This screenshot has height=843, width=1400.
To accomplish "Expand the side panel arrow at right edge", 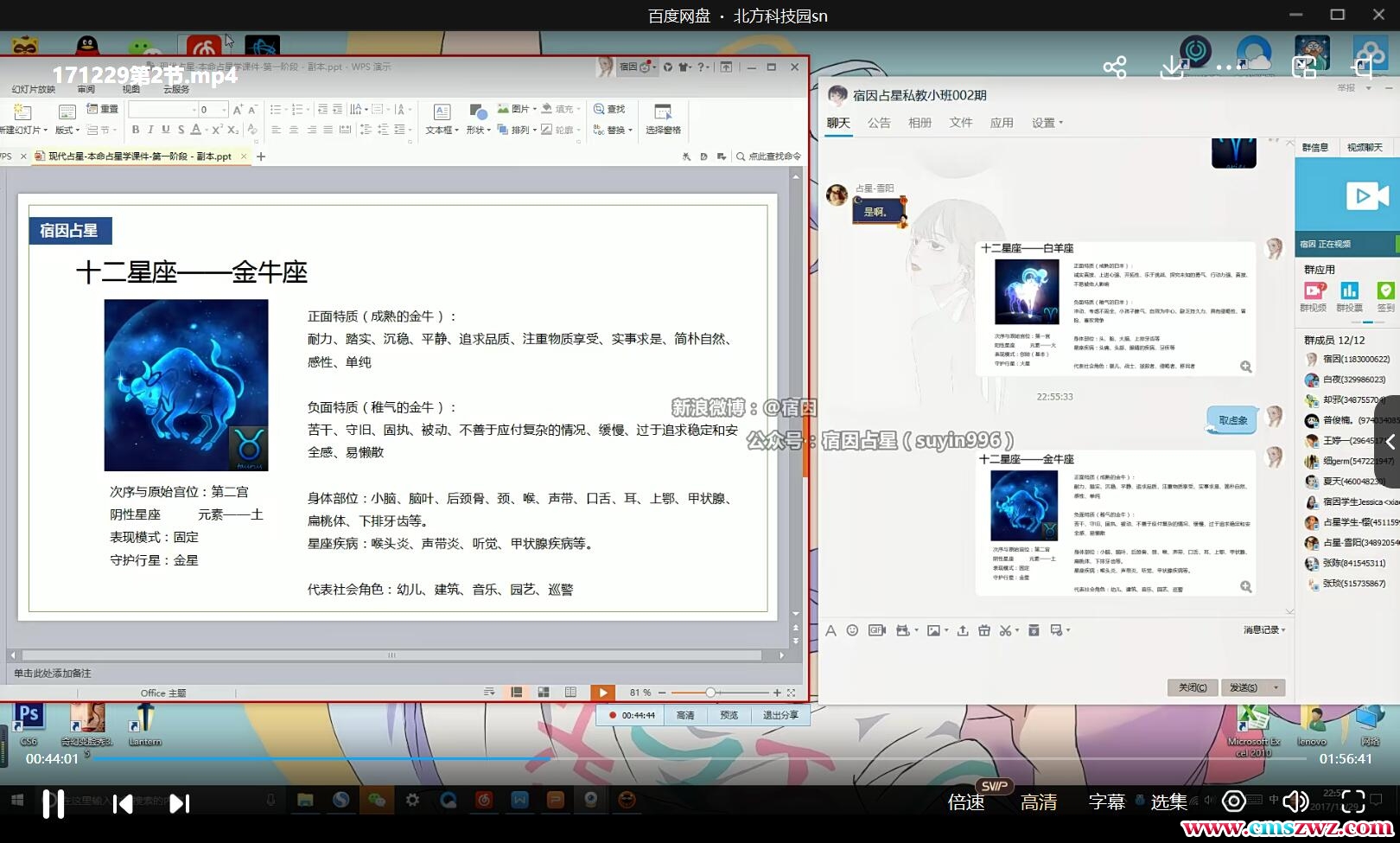I will click(1390, 441).
